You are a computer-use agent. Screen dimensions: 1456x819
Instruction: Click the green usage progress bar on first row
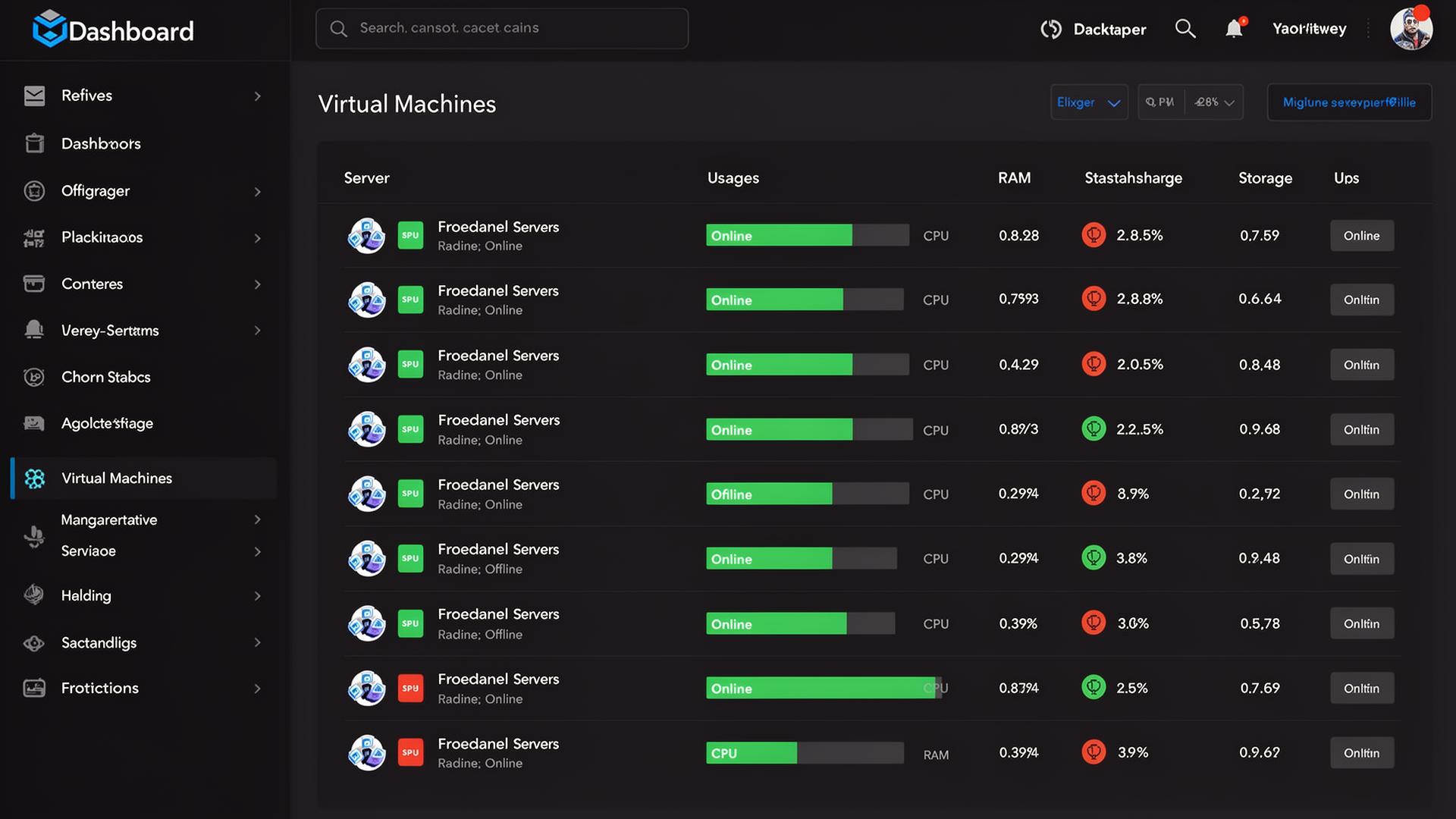(780, 235)
